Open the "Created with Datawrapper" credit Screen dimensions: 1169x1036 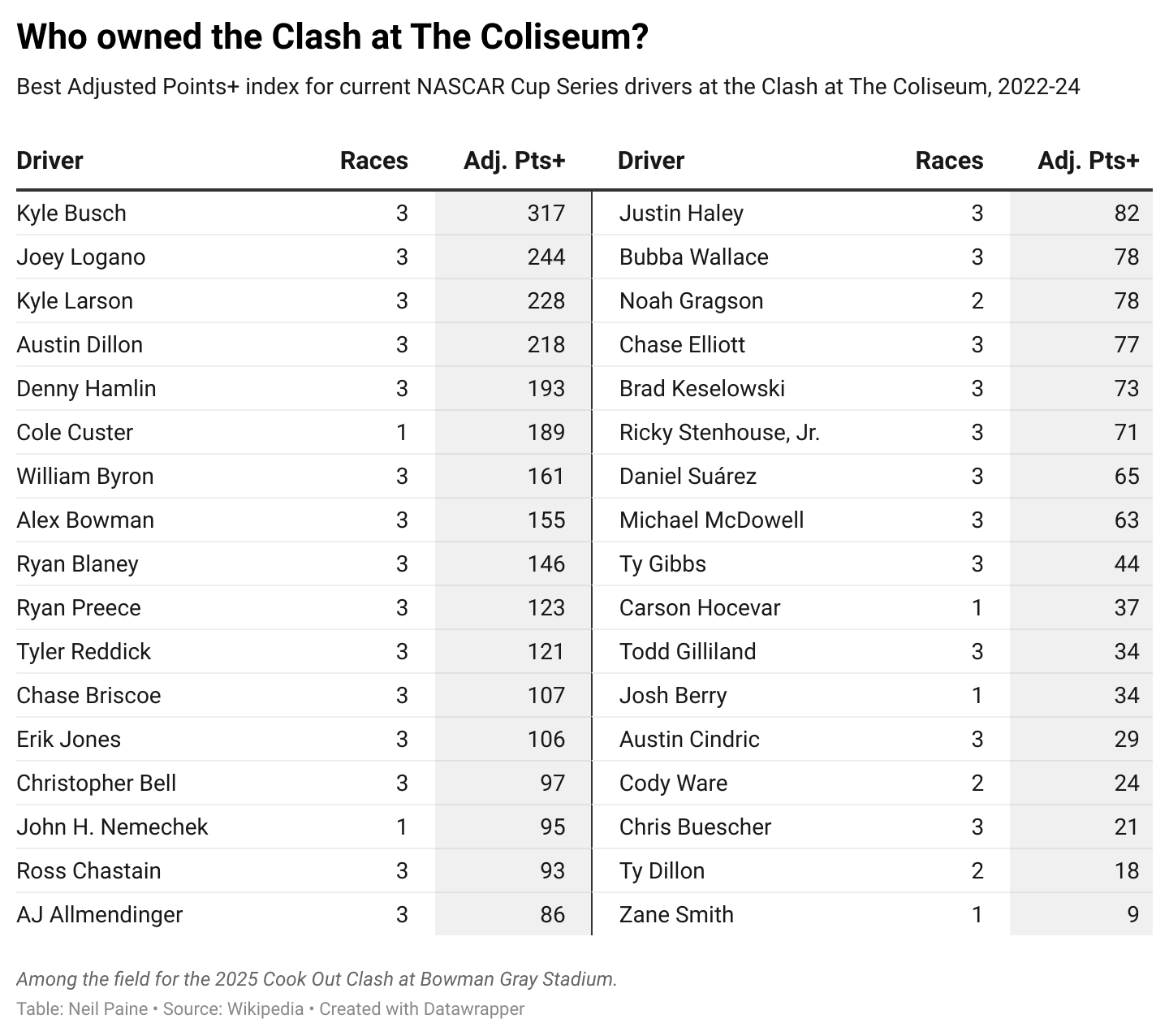pyautogui.click(x=422, y=1009)
